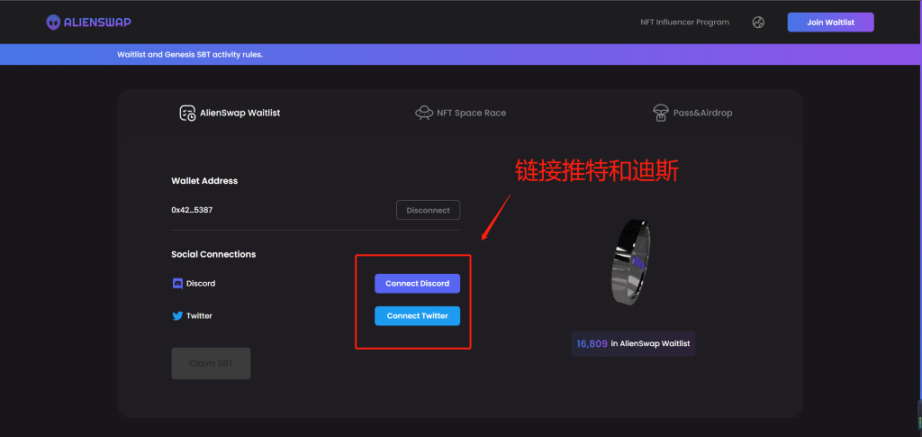Image resolution: width=922 pixels, height=437 pixels.
Task: Click the greyed-out Claim SBT button
Action: click(211, 363)
